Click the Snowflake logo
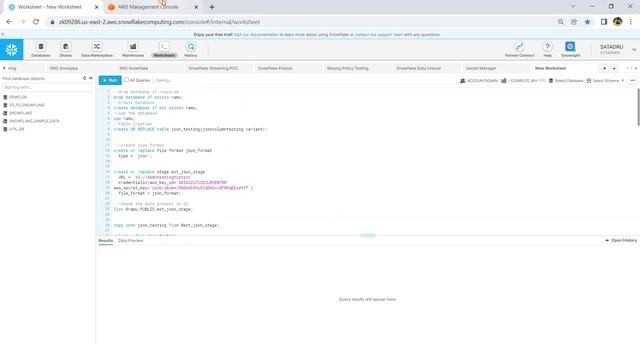The width and height of the screenshot is (640, 360). click(11, 50)
